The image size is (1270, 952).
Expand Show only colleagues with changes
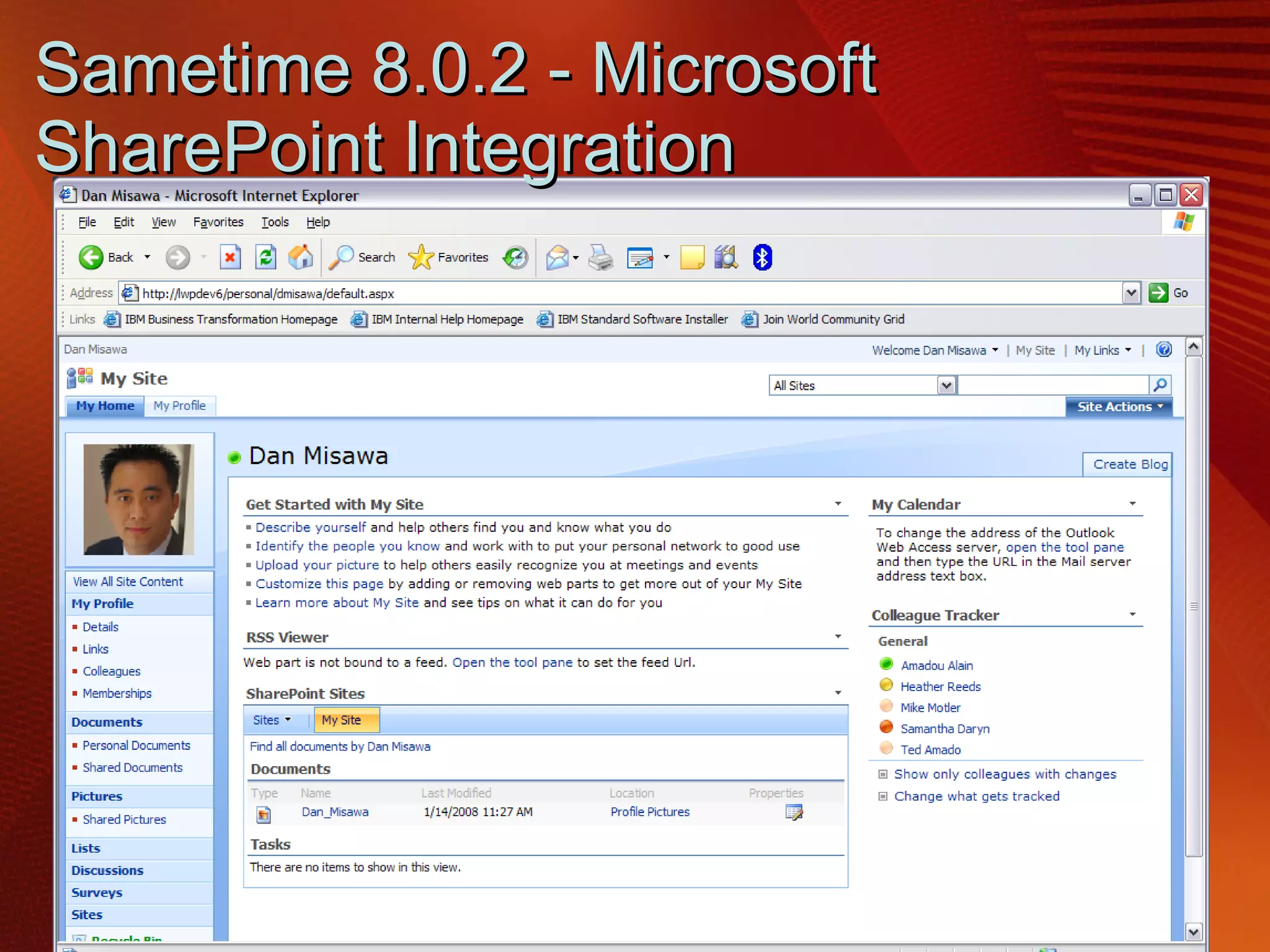click(x=883, y=774)
